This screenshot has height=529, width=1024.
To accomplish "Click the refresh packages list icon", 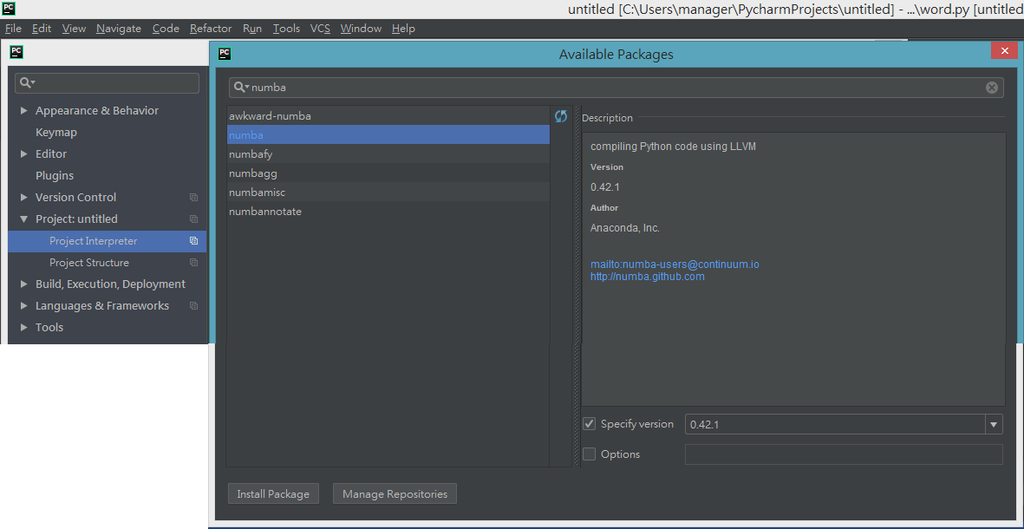I will pos(560,116).
